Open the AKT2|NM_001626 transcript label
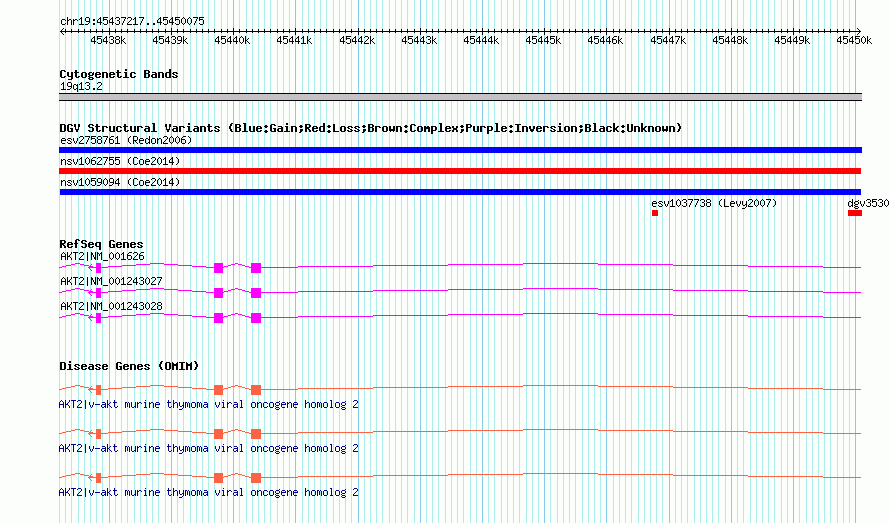Viewport: 890px width, 523px height. pos(102,256)
